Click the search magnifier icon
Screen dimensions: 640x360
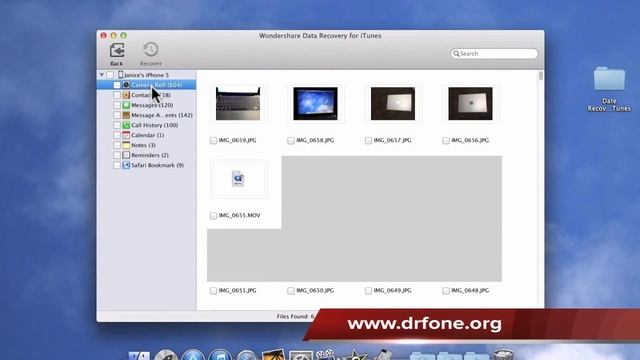[456, 53]
